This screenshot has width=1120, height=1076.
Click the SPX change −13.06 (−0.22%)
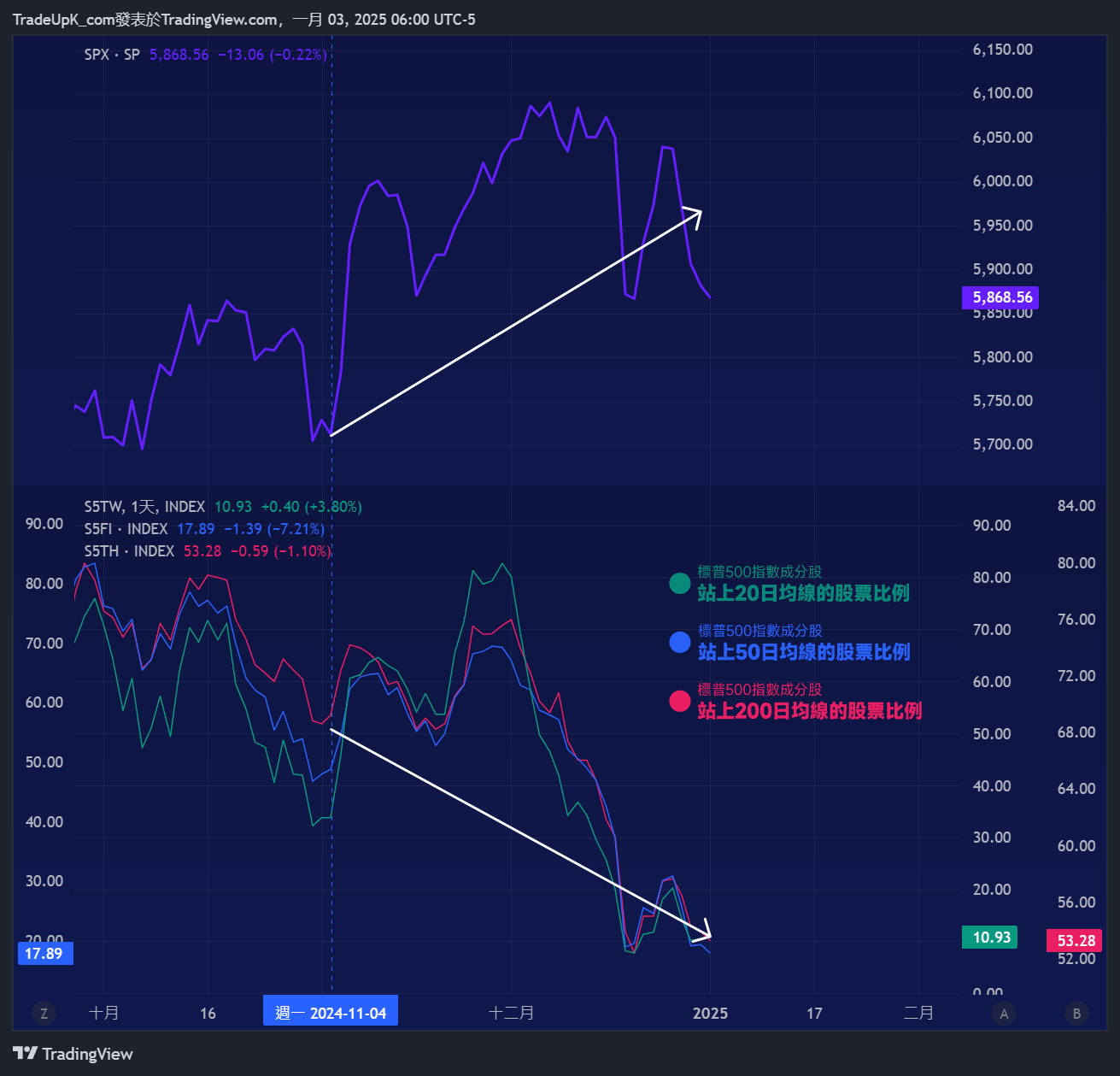pyautogui.click(x=273, y=55)
